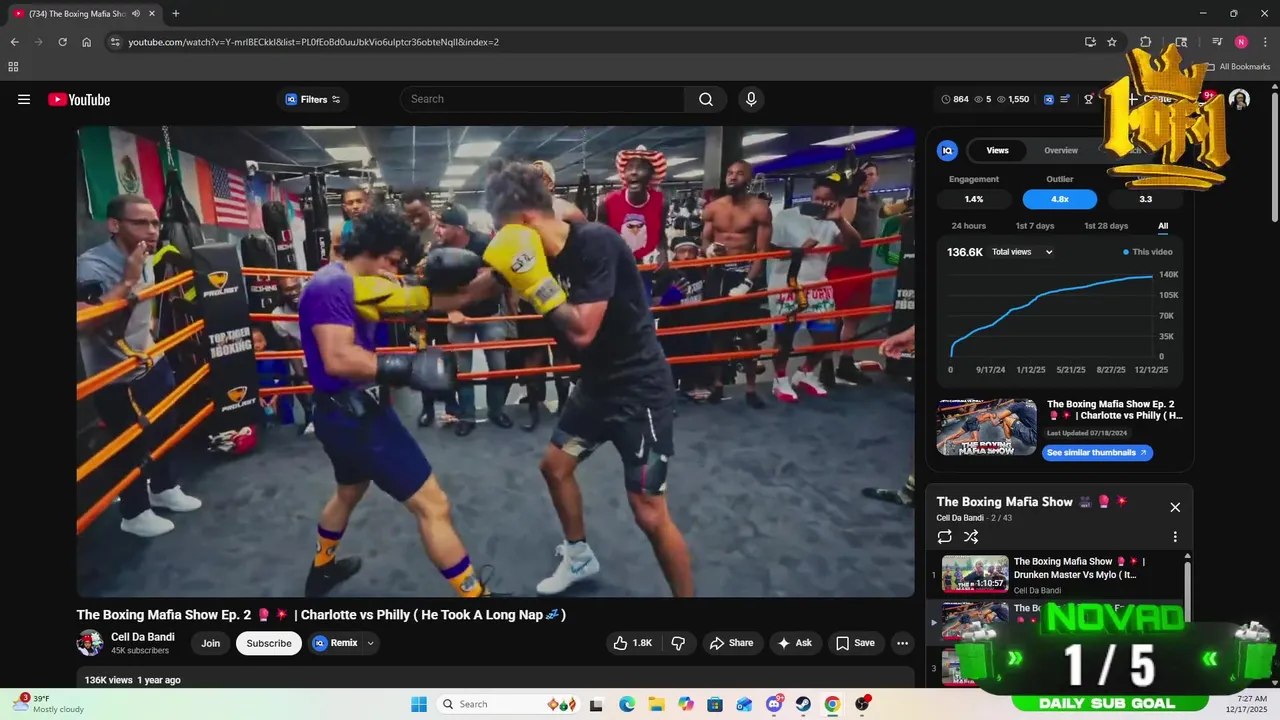This screenshot has height=720, width=1280.
Task: Click the 1.4% Engagement pill
Action: [x=974, y=199]
